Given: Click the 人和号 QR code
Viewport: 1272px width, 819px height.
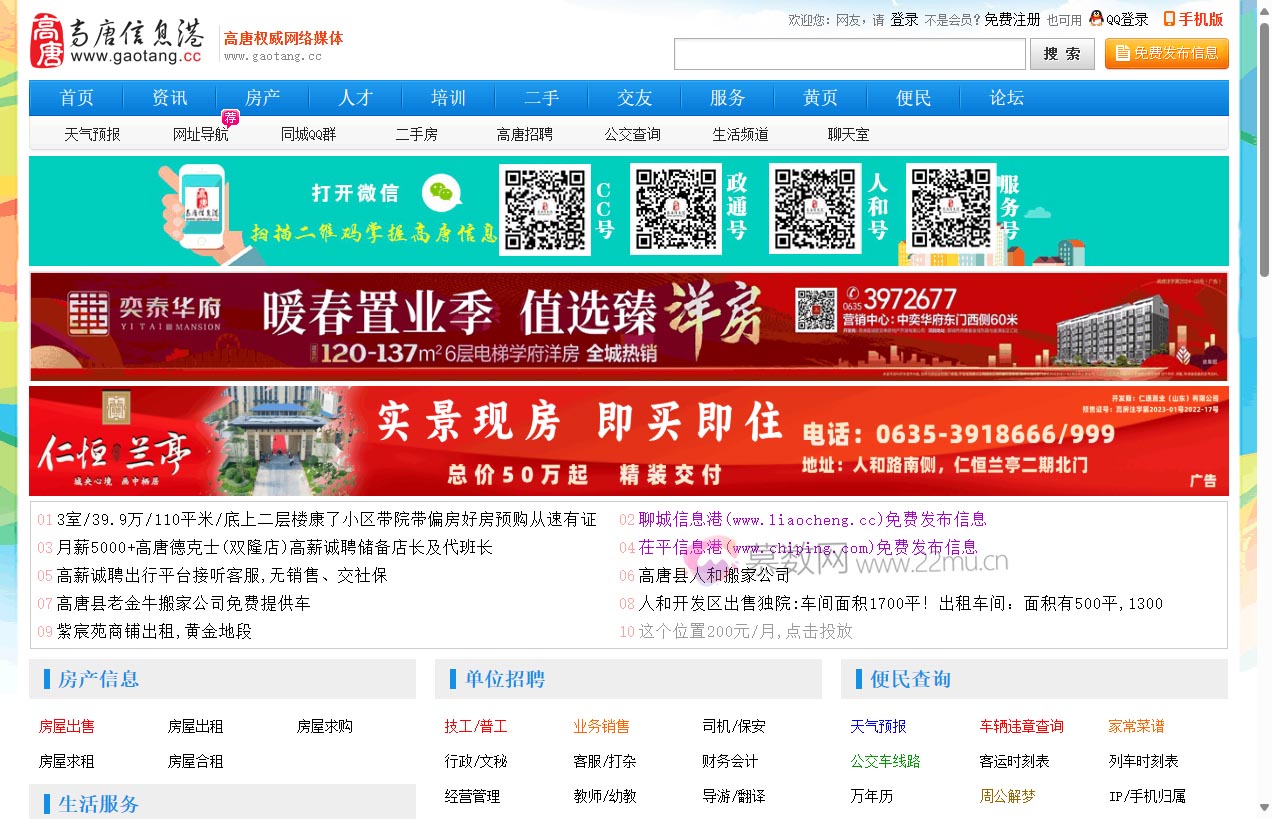Looking at the screenshot, I should pyautogui.click(x=815, y=209).
